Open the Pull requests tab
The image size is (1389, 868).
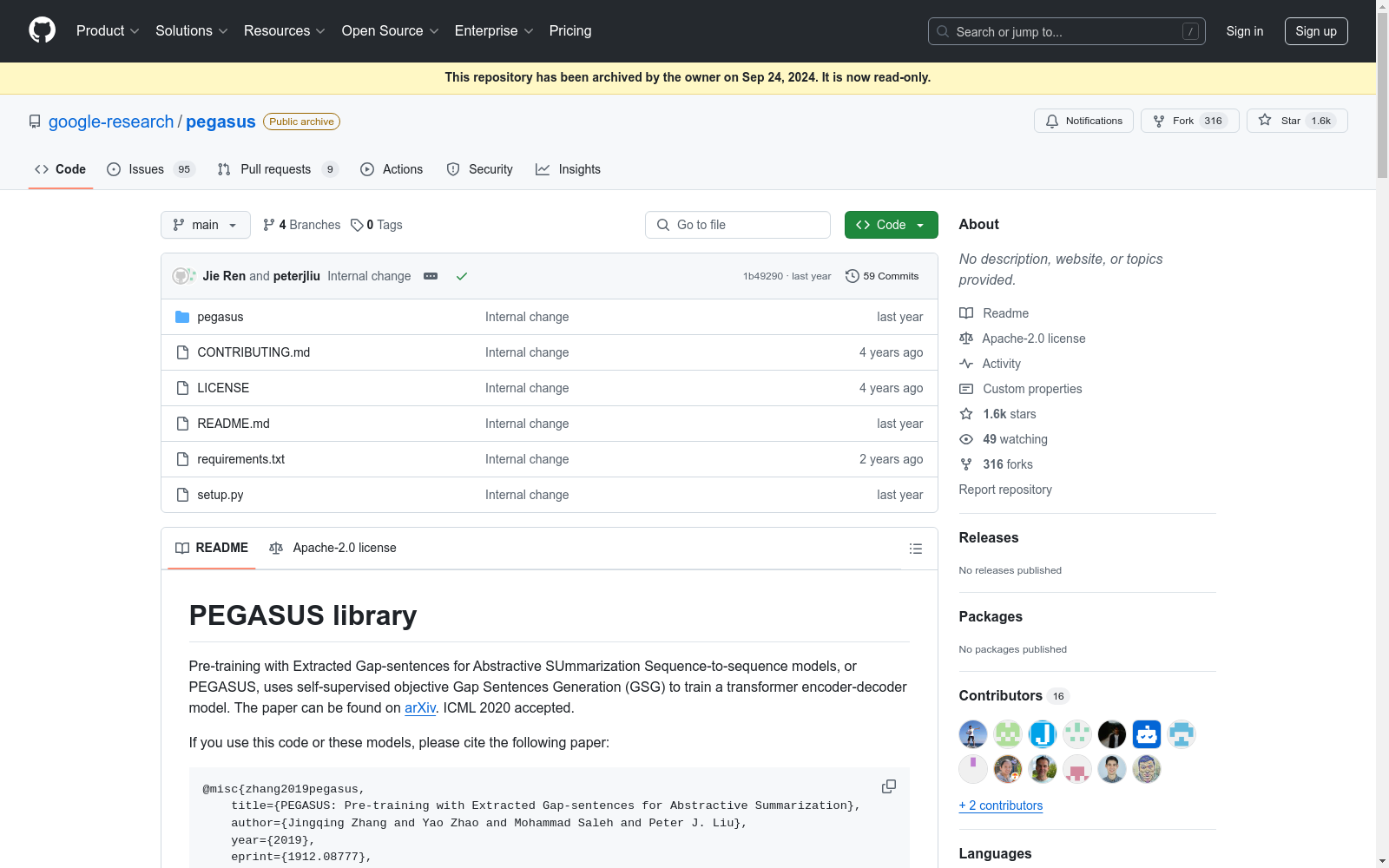[x=278, y=169]
